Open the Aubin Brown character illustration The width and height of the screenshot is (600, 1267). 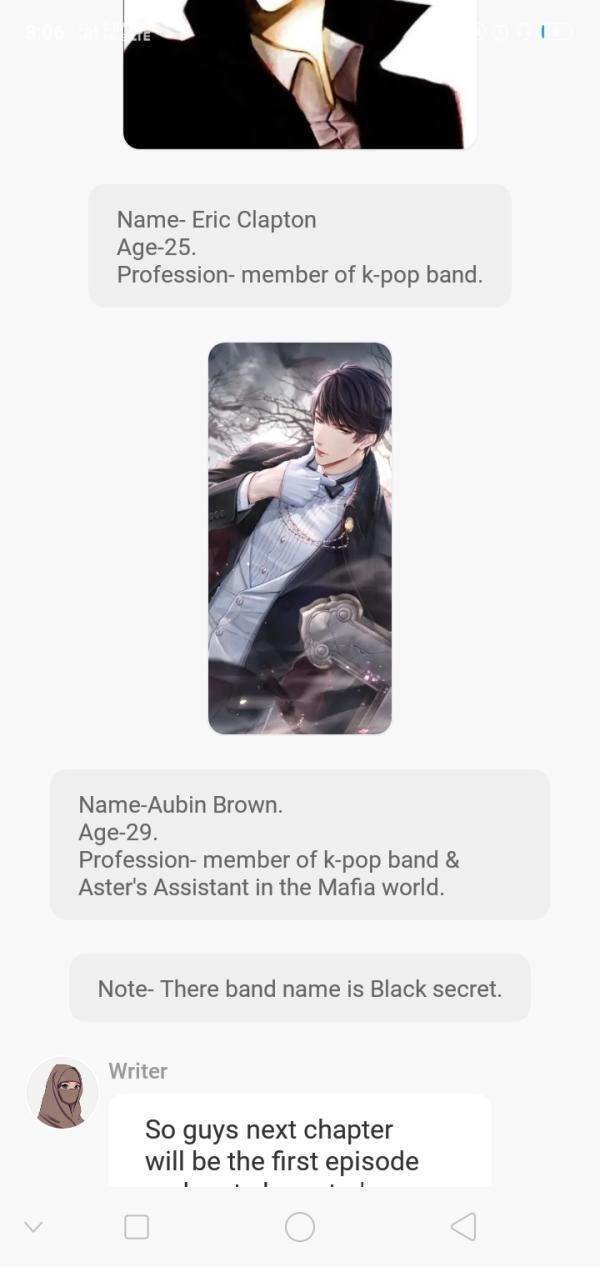click(x=300, y=538)
